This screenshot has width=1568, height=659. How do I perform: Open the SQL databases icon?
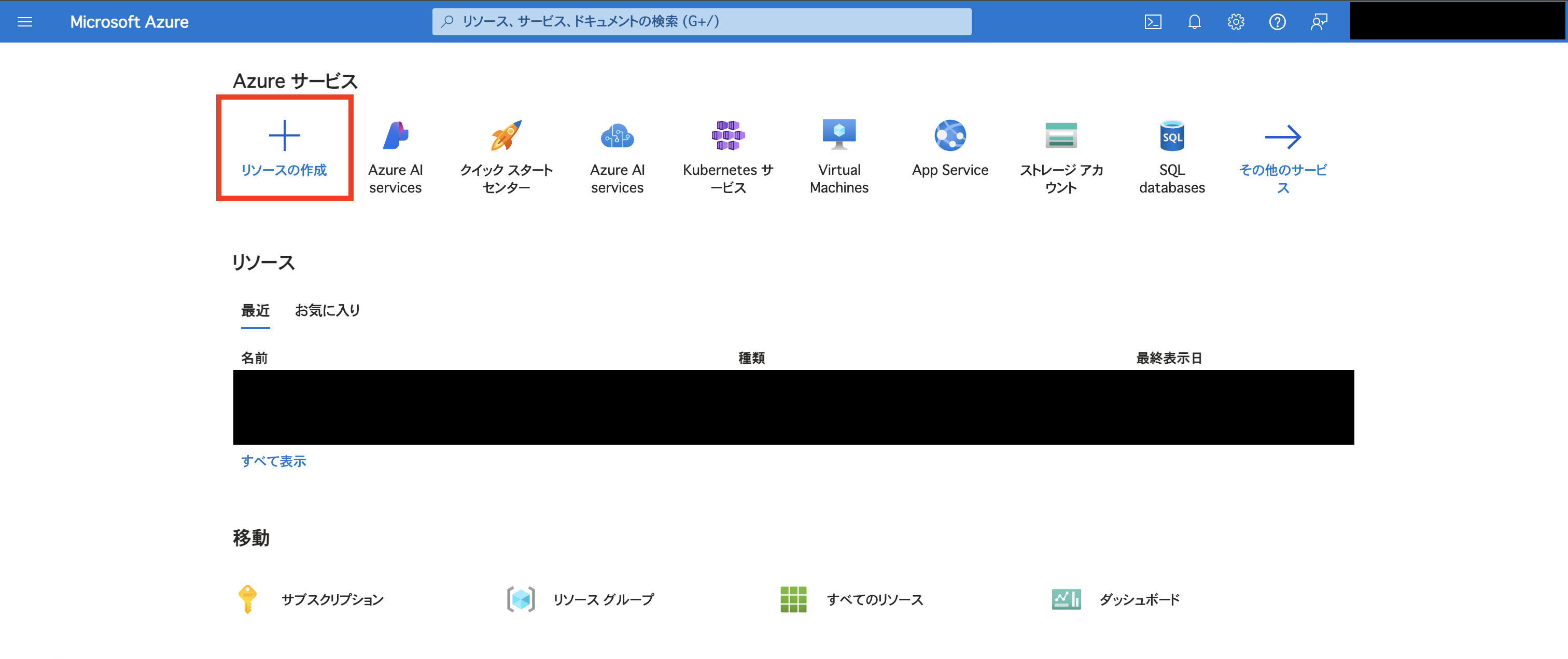pos(1172,135)
